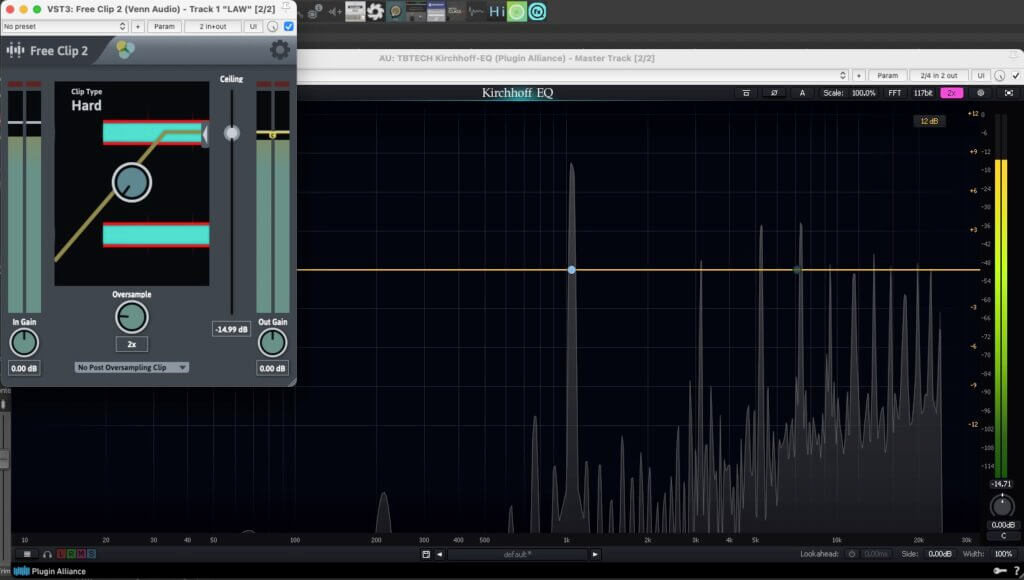Click the phase invert icon in Kirchhoff-EQ
Viewport: 1024px width, 580px height.
coord(773,93)
